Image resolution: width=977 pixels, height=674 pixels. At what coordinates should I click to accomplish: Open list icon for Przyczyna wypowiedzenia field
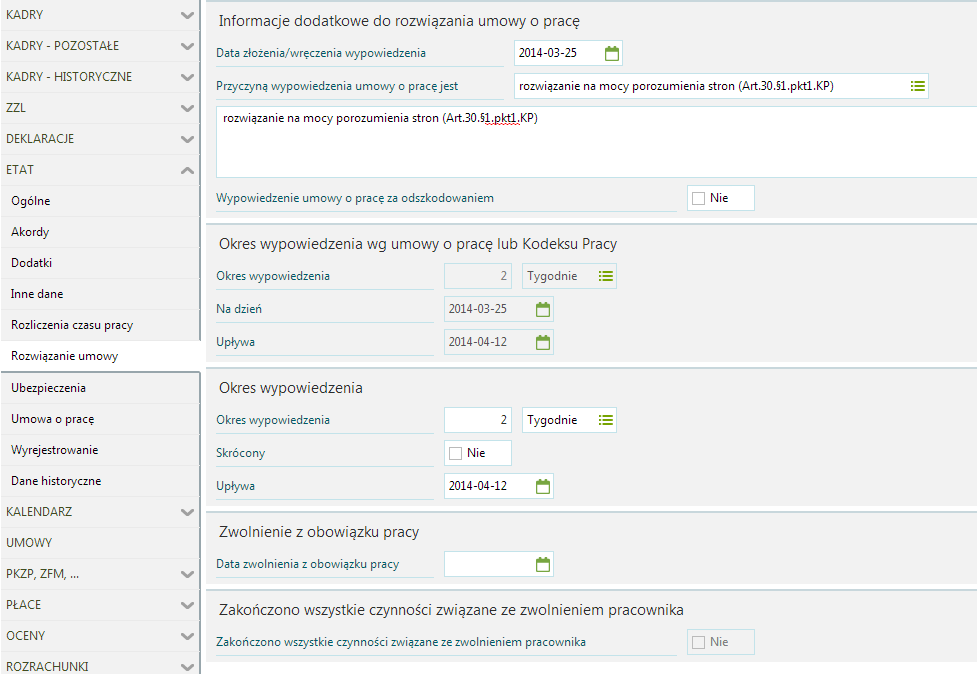tap(917, 86)
